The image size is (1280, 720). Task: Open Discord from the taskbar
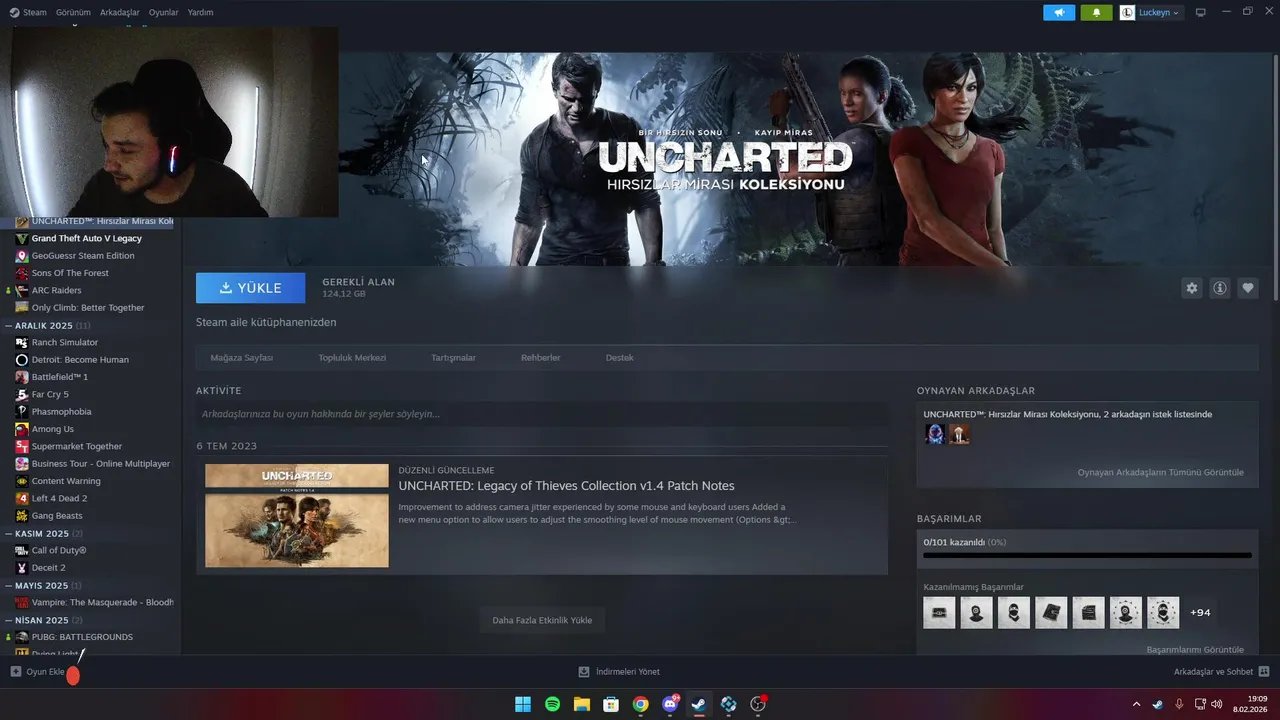[x=670, y=704]
